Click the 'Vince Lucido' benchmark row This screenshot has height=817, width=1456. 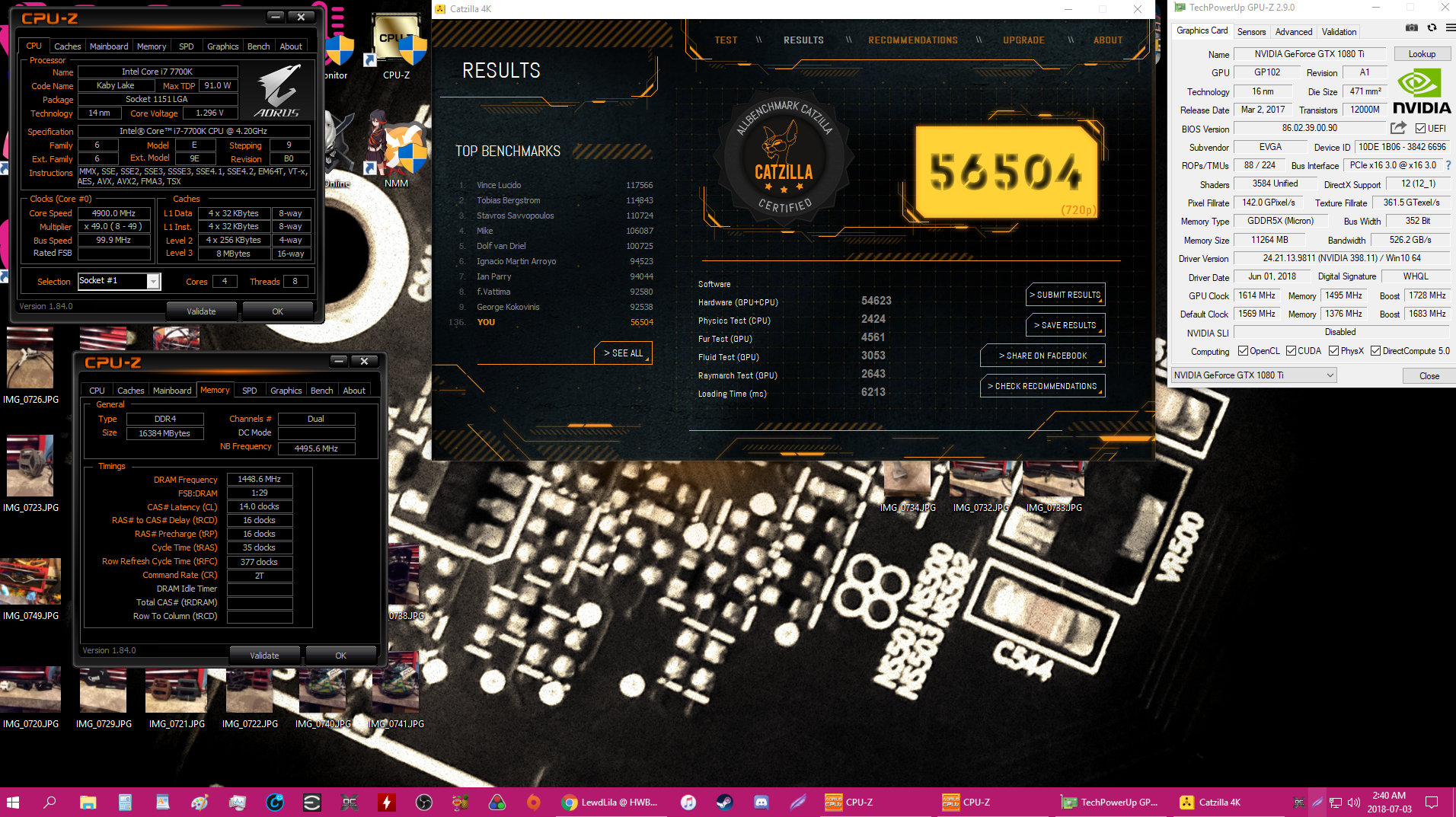tap(555, 185)
